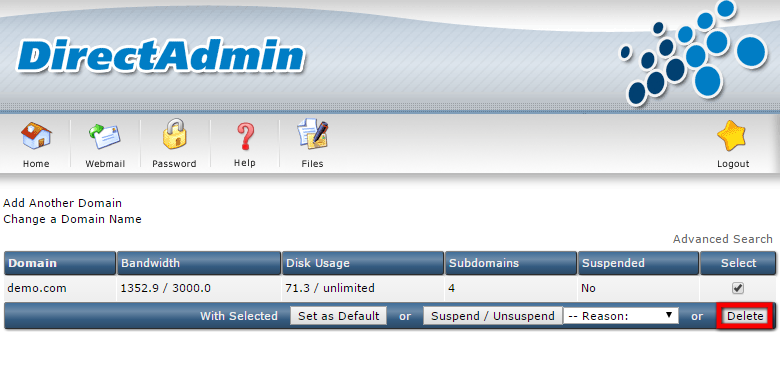Viewport: 780px width, 372px height.
Task: Open Files manager icon
Action: tap(312, 135)
